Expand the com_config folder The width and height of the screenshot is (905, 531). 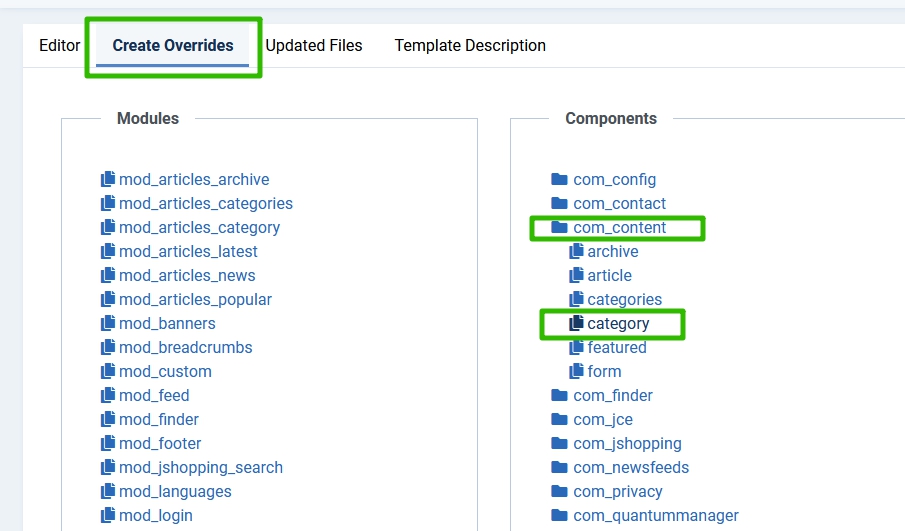(560, 180)
